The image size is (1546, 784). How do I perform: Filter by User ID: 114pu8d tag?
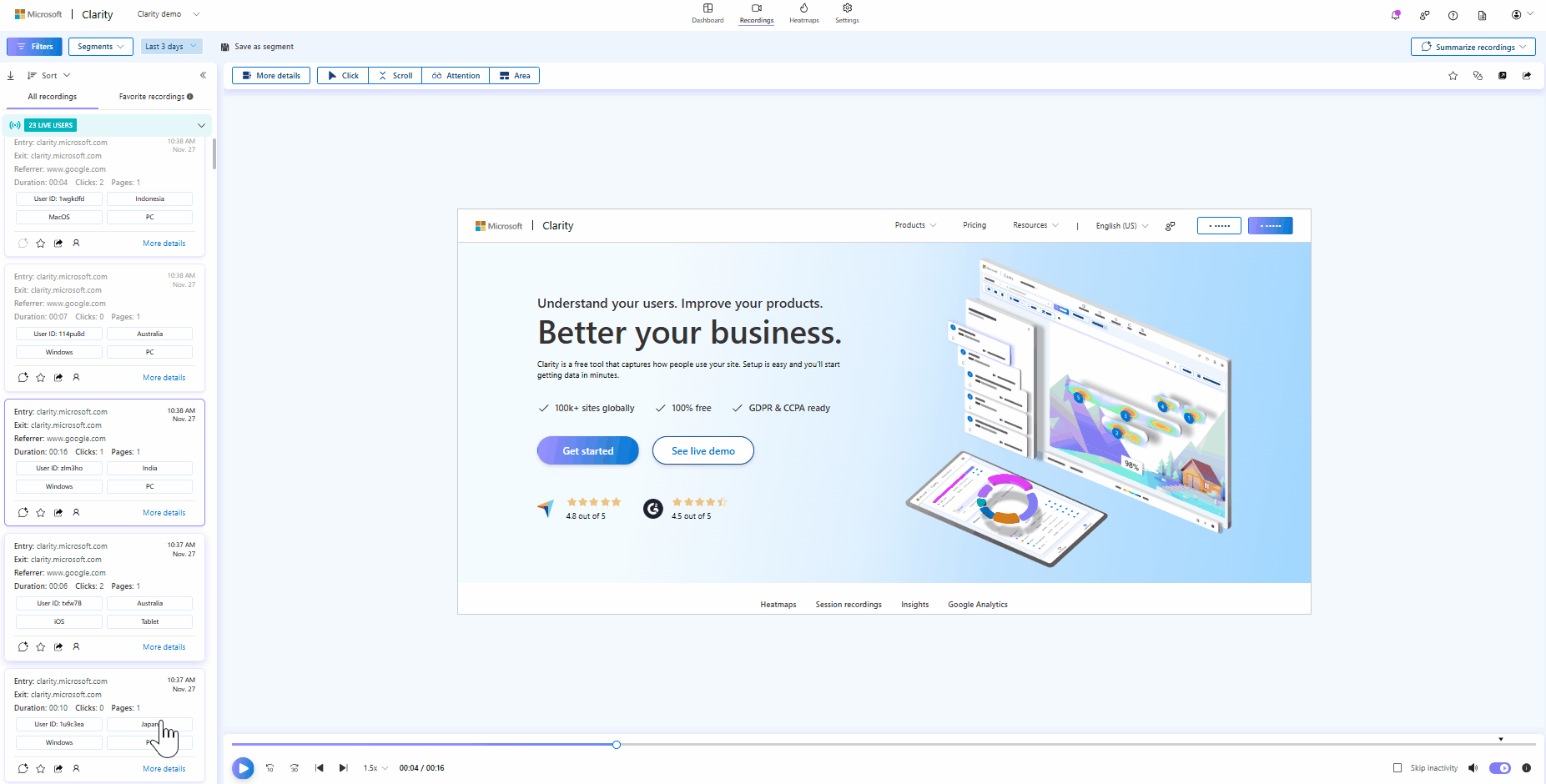click(59, 334)
